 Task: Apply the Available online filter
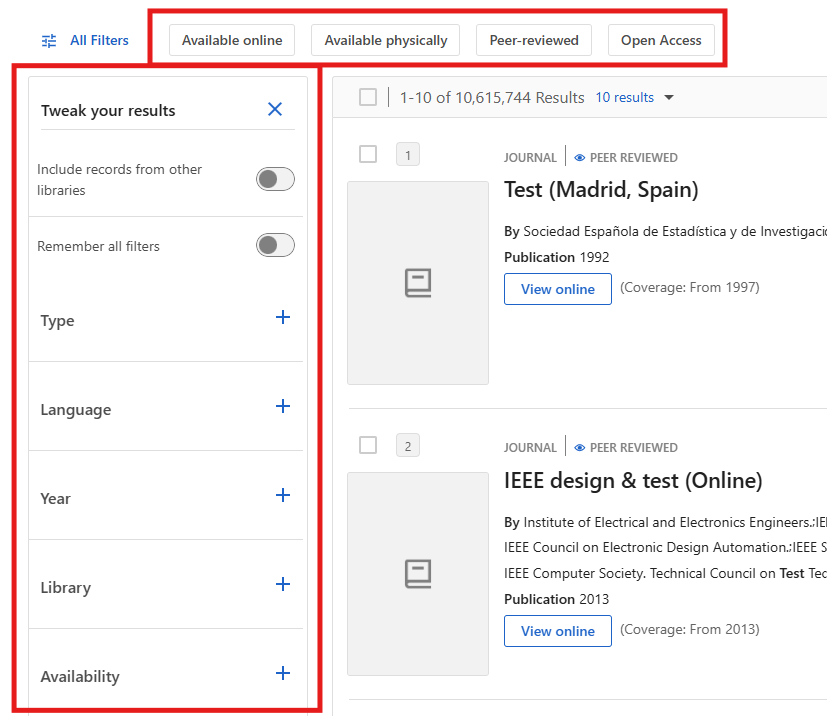click(232, 41)
